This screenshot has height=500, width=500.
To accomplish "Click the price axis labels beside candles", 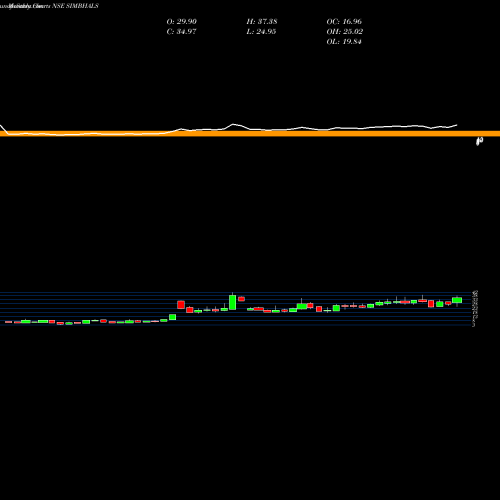I will pyautogui.click(x=475, y=308).
